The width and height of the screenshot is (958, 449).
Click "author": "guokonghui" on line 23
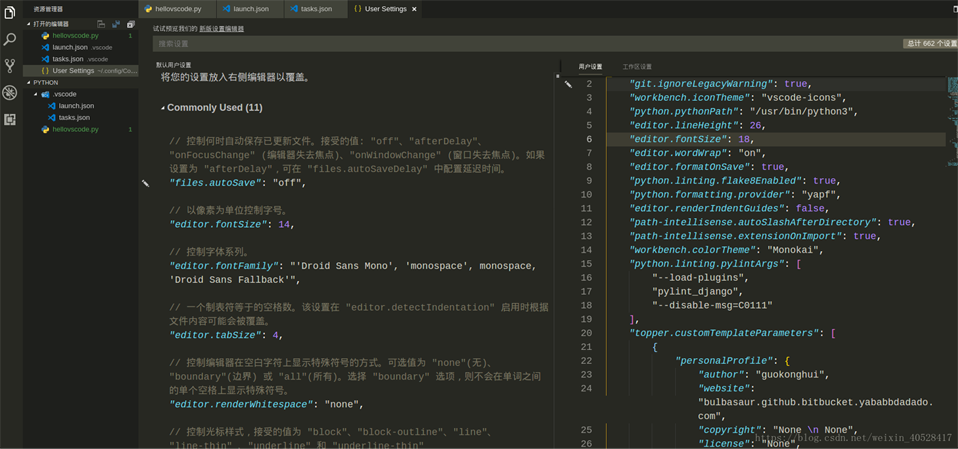[764, 374]
